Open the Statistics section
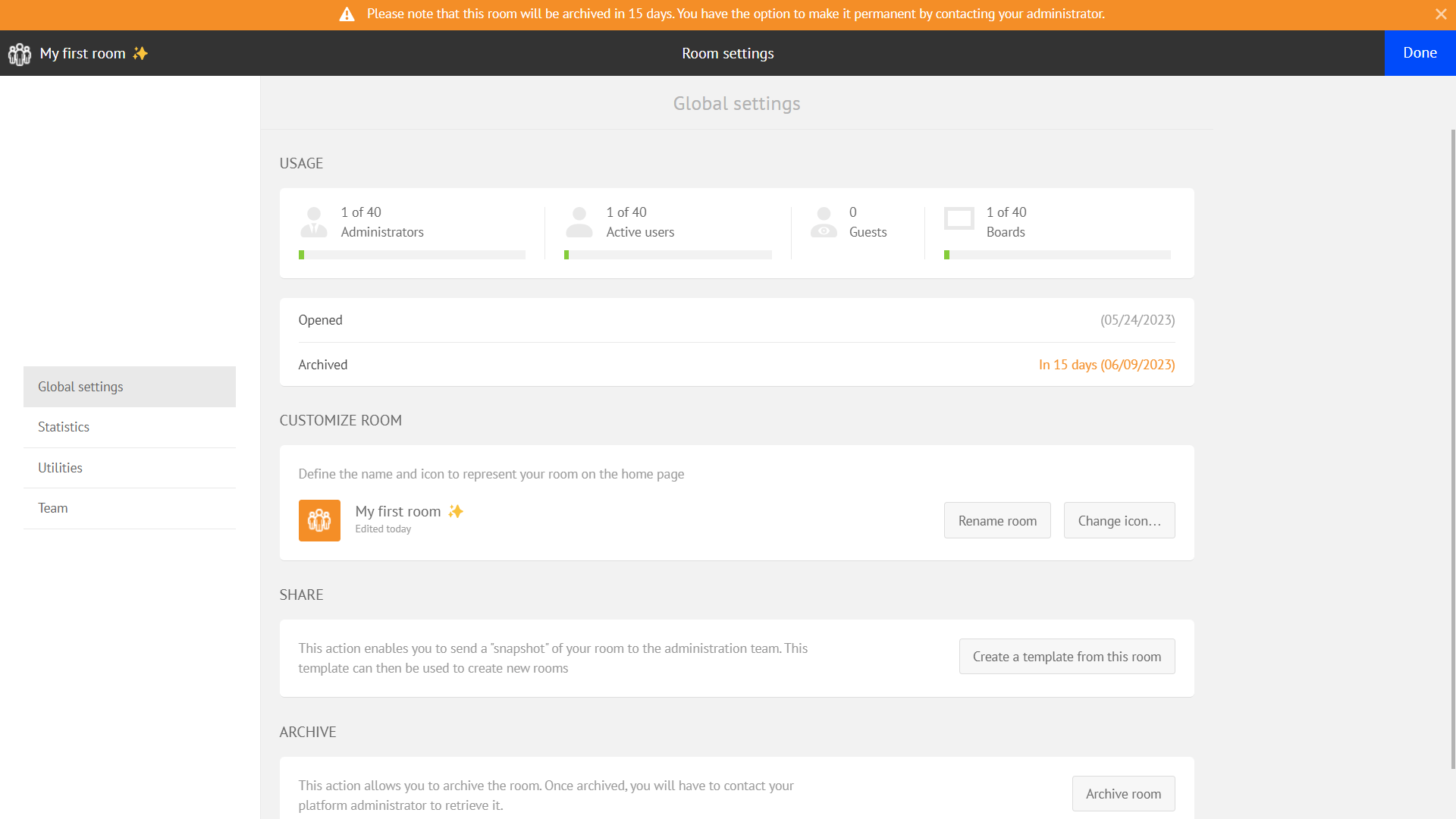The height and width of the screenshot is (819, 1456). 130,428
